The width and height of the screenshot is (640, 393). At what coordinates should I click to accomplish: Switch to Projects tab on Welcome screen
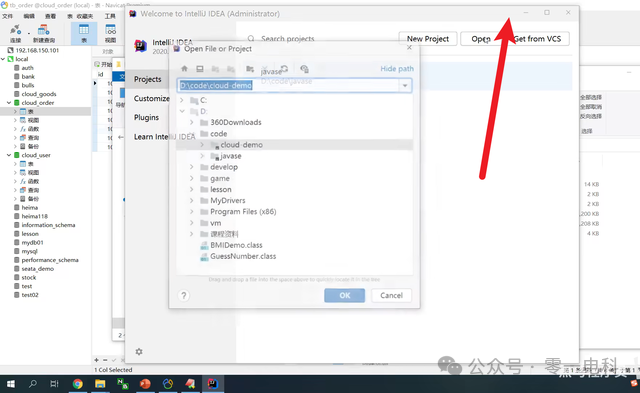pyautogui.click(x=148, y=79)
